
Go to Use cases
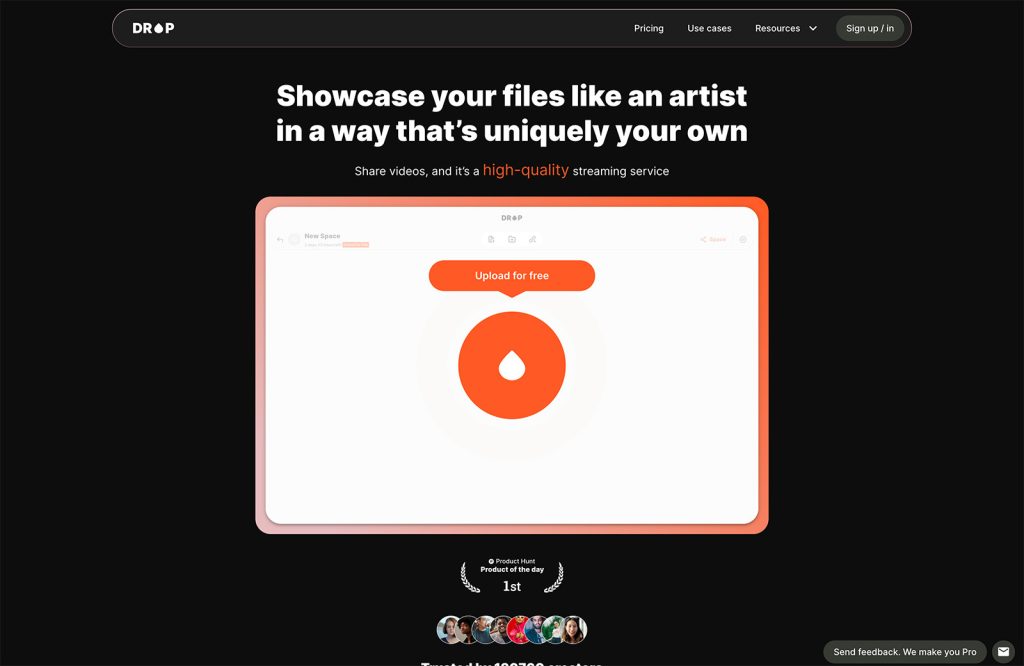point(709,28)
